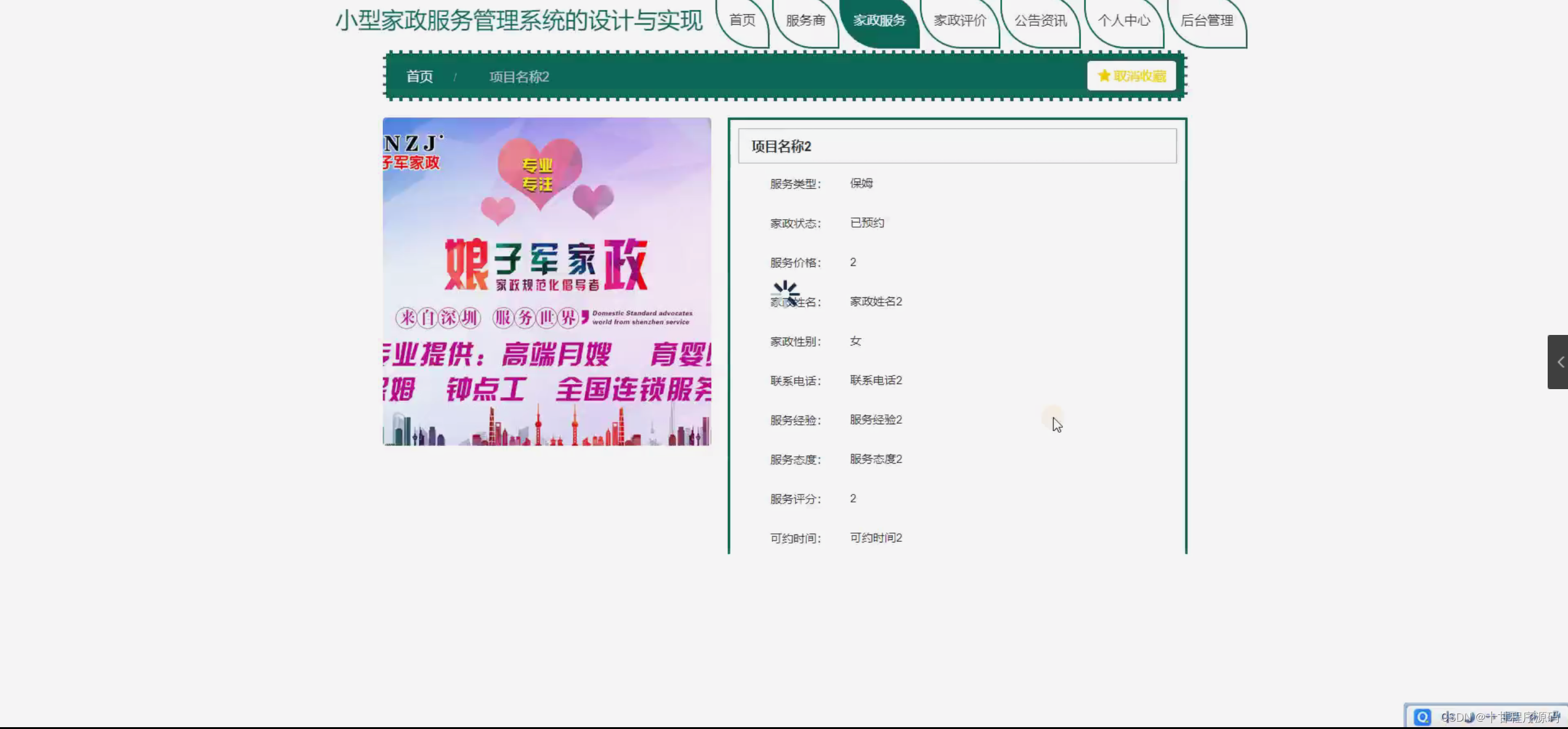Click the 娘子军家政 service image

tap(547, 281)
